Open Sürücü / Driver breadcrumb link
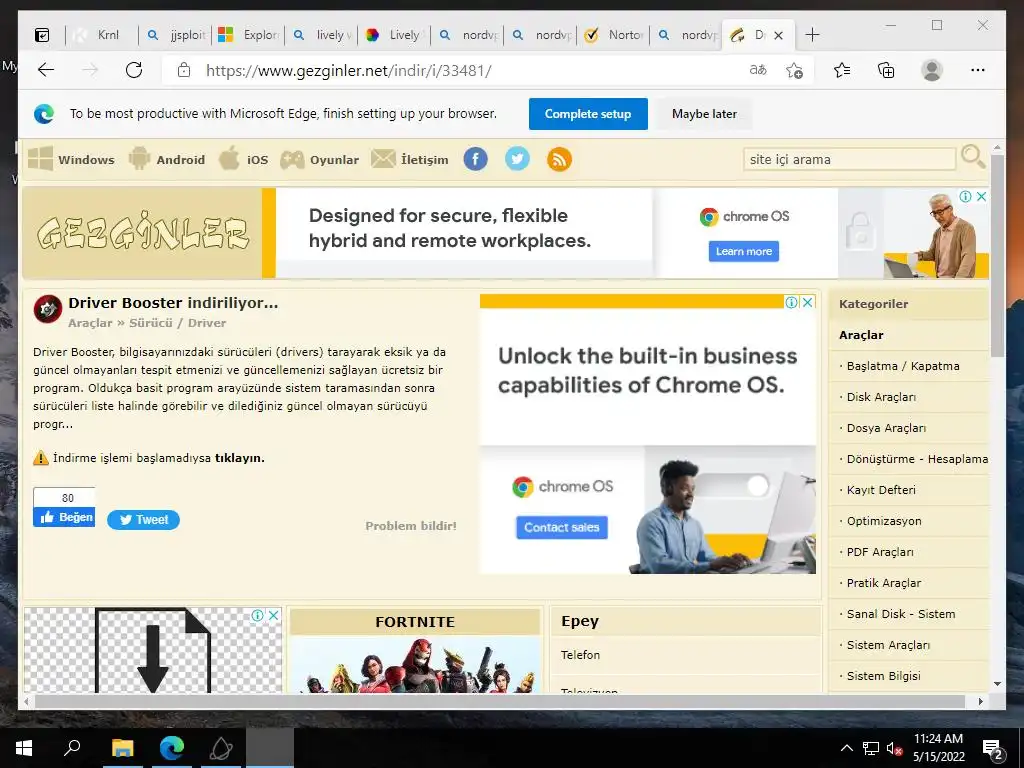The height and width of the screenshot is (768, 1024). 178,323
